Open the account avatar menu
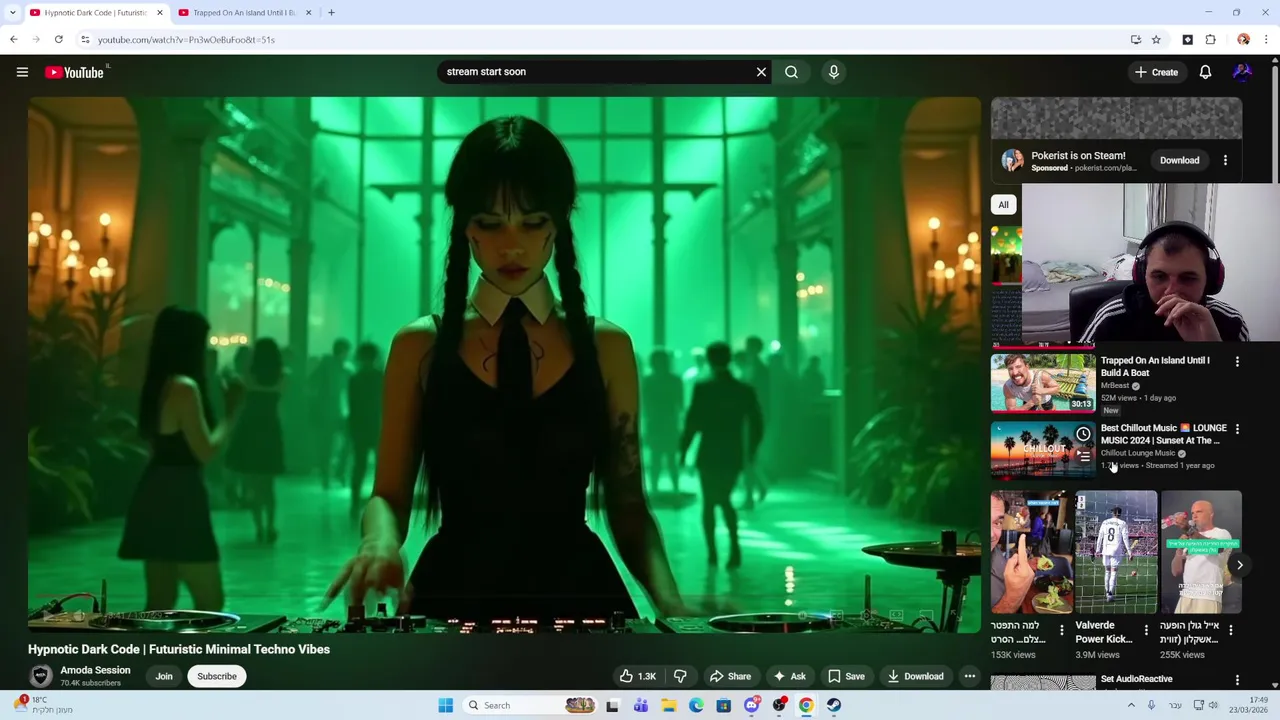The height and width of the screenshot is (720, 1280). click(1242, 72)
